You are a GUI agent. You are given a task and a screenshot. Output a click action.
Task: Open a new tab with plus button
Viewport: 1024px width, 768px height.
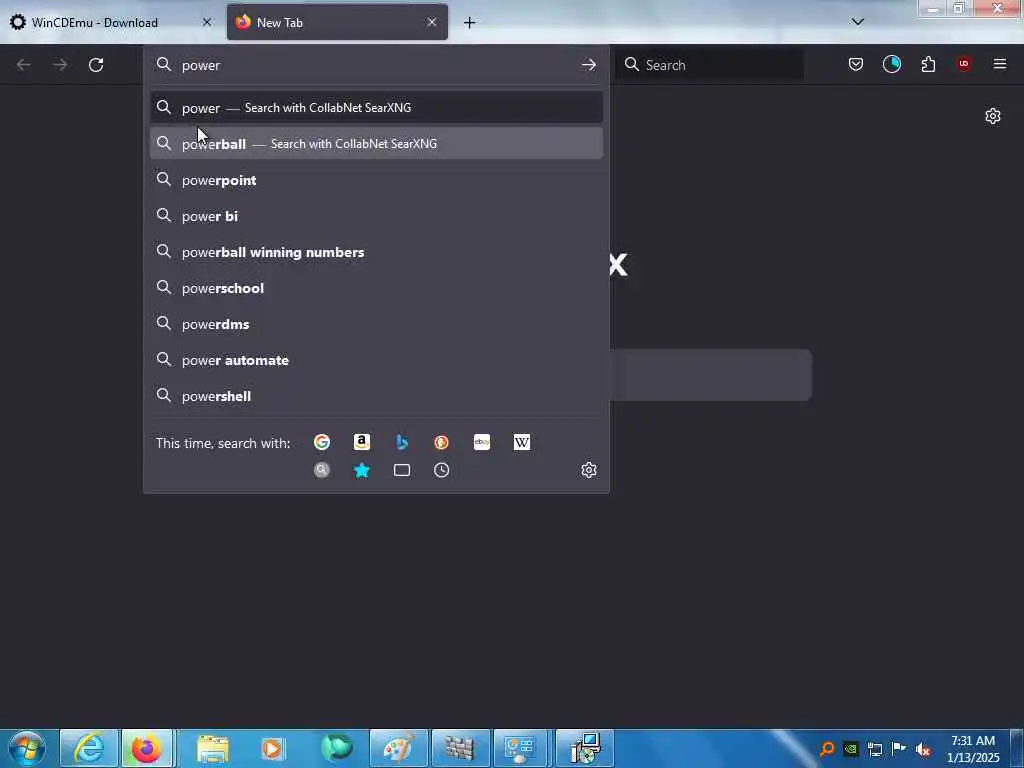pyautogui.click(x=470, y=23)
